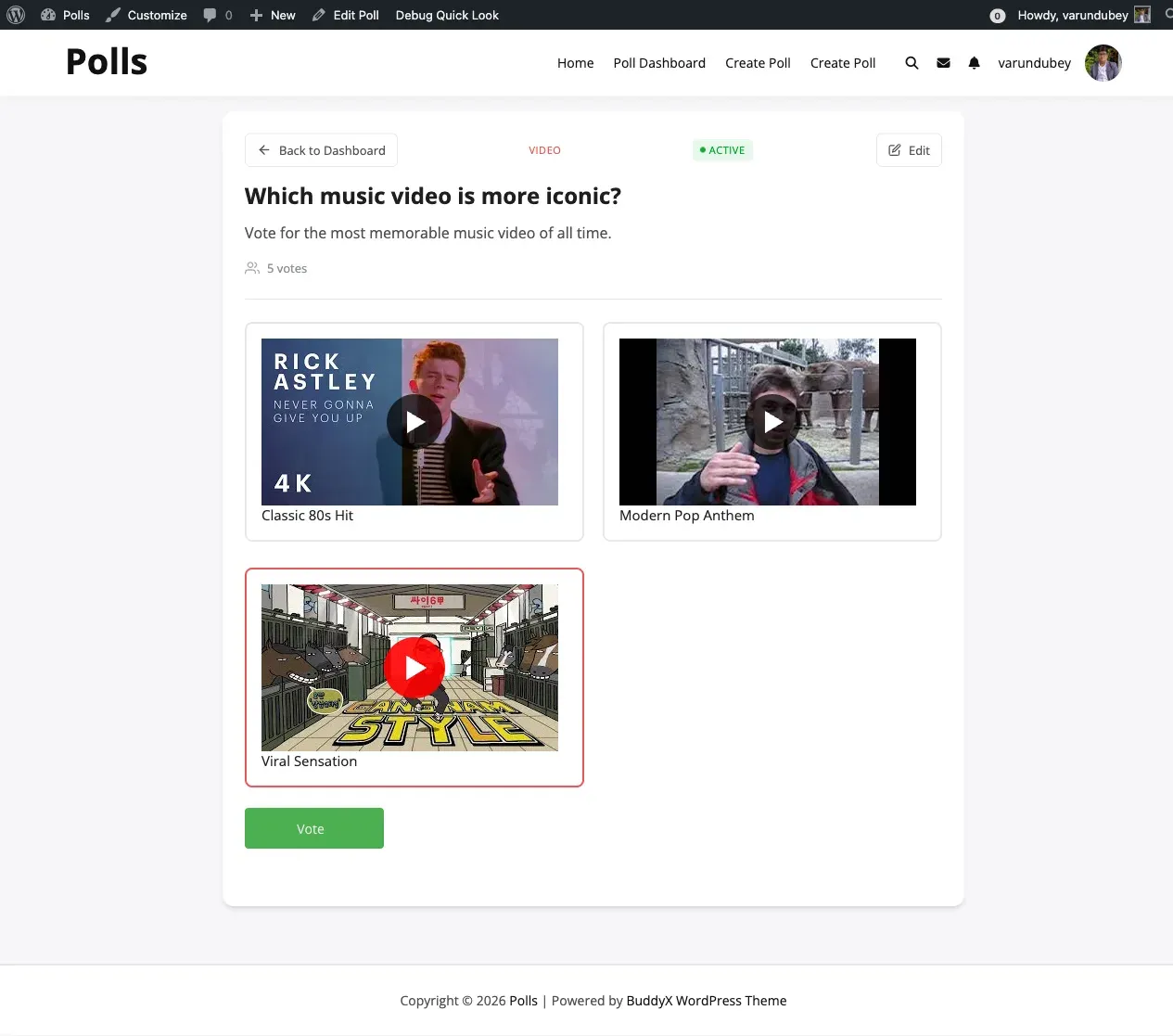Submit with the green Vote button
The width and height of the screenshot is (1173, 1036).
click(314, 828)
